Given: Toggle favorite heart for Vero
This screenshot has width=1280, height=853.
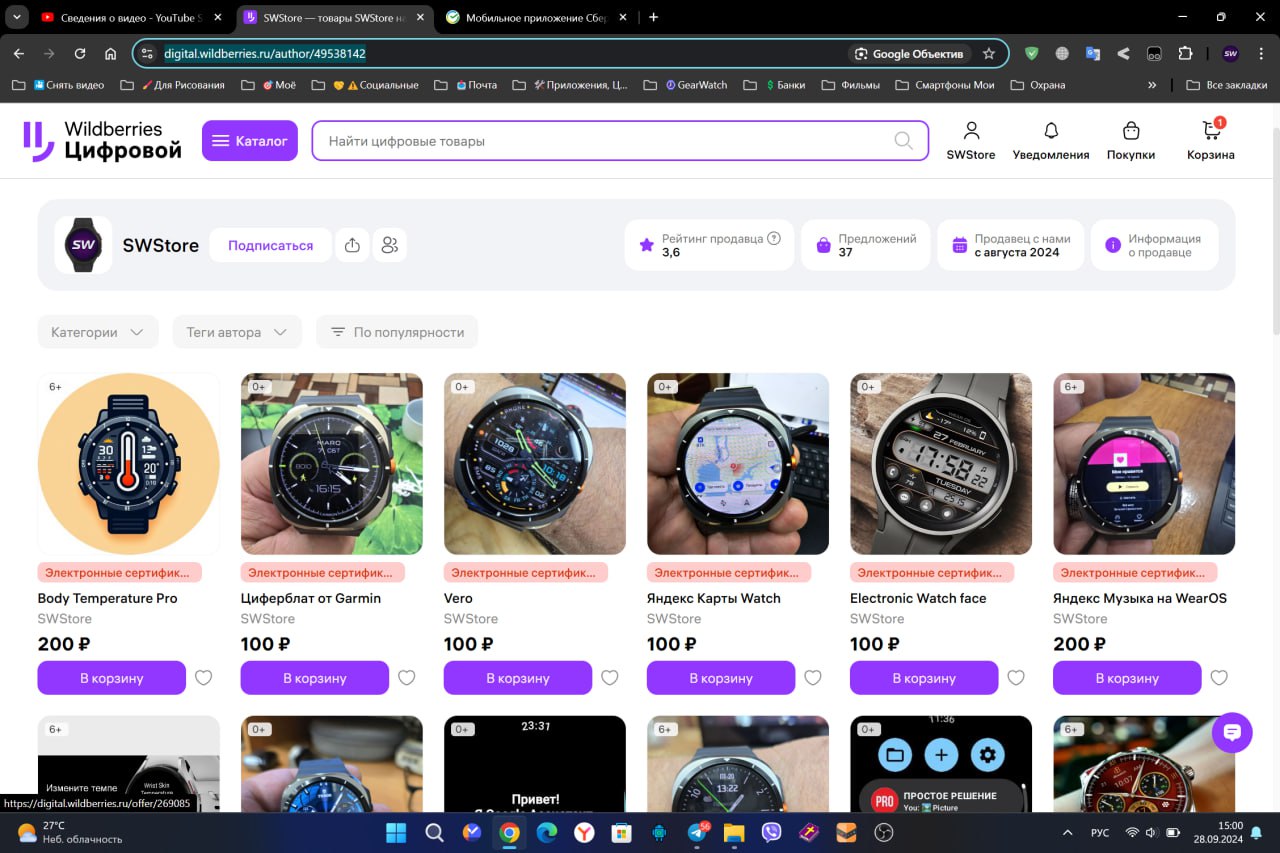Looking at the screenshot, I should pyautogui.click(x=610, y=678).
